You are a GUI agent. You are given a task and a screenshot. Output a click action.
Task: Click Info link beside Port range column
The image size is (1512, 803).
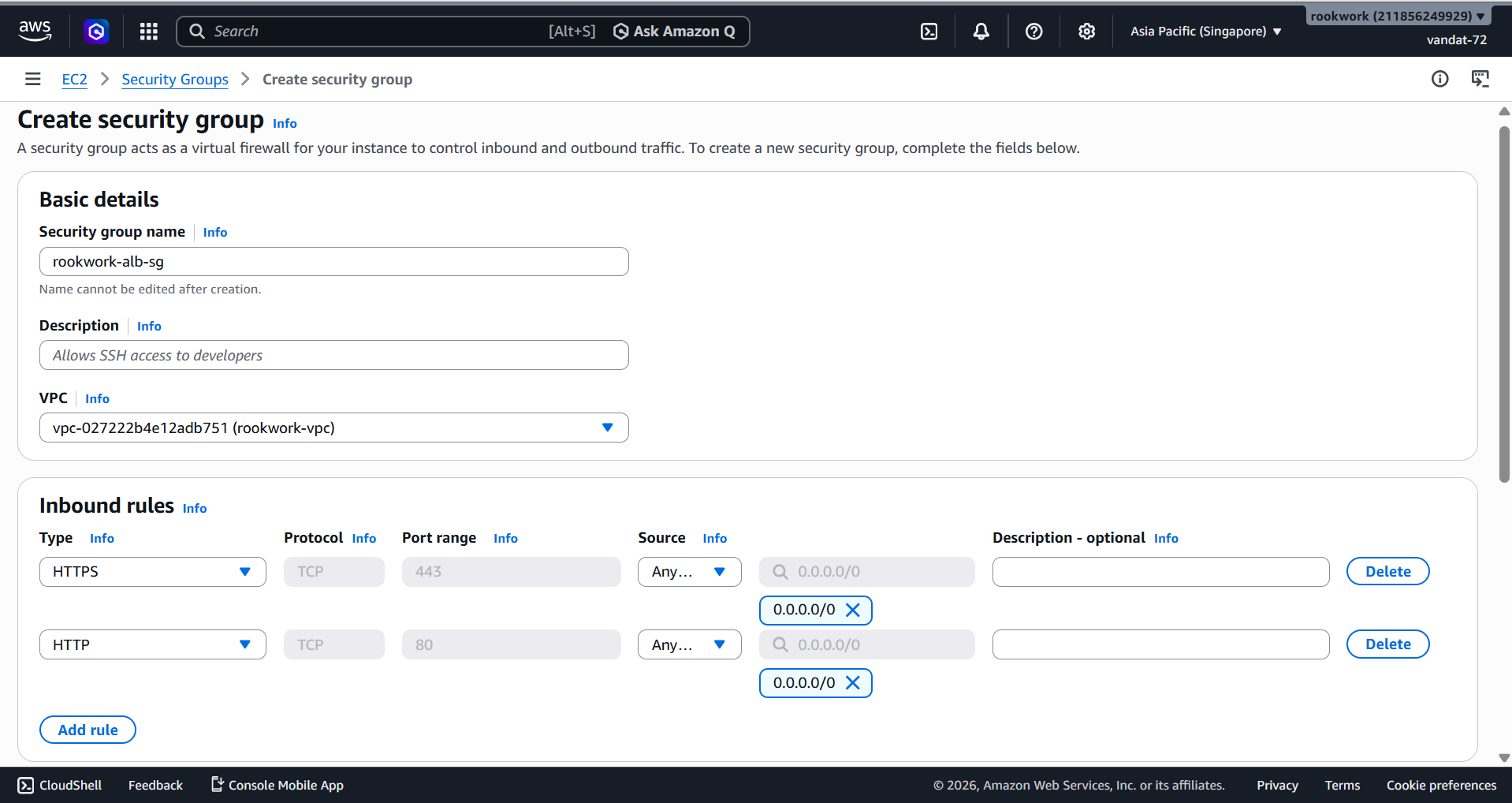coord(505,539)
